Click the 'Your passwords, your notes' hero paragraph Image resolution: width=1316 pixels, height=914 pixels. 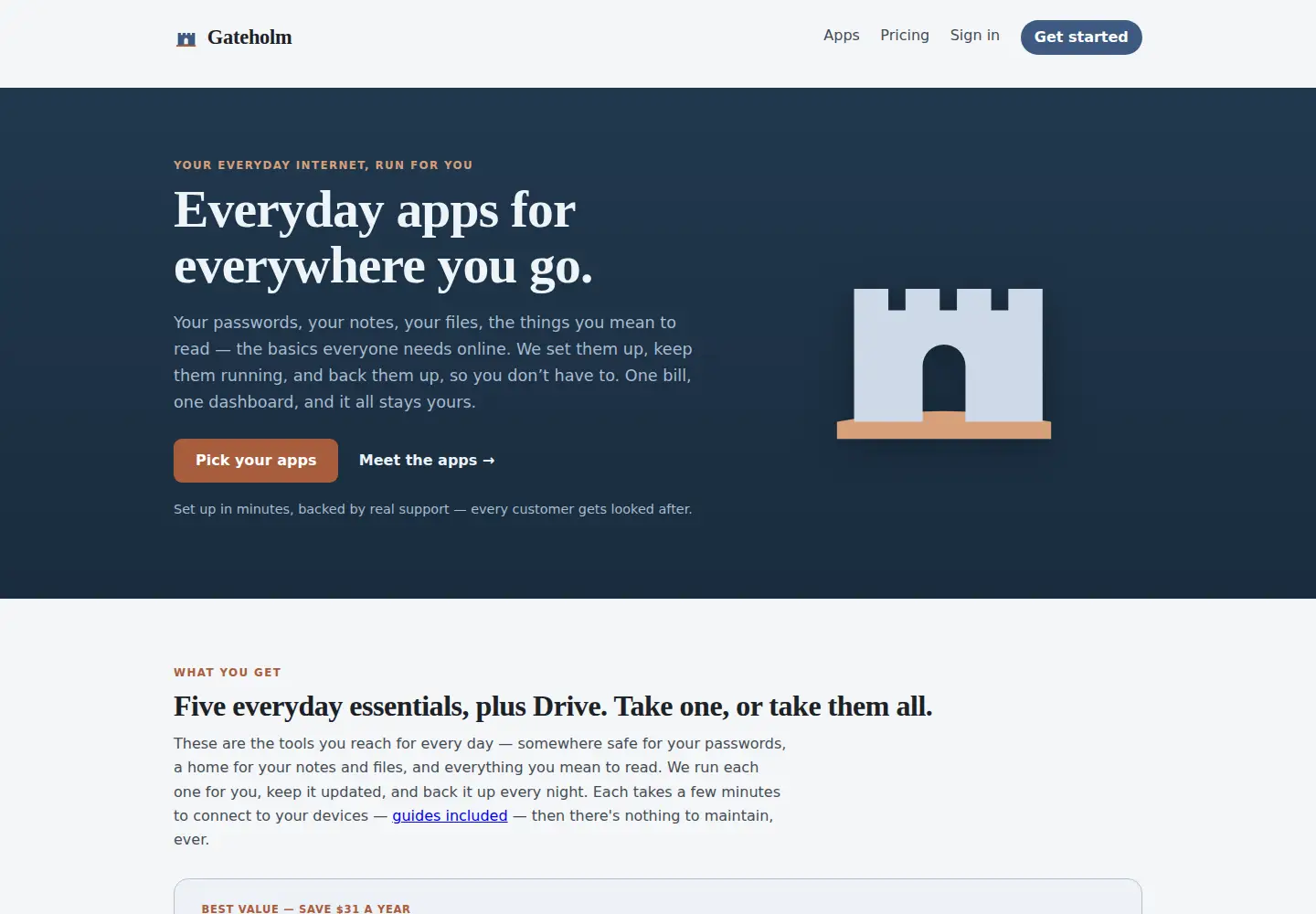pyautogui.click(x=433, y=362)
